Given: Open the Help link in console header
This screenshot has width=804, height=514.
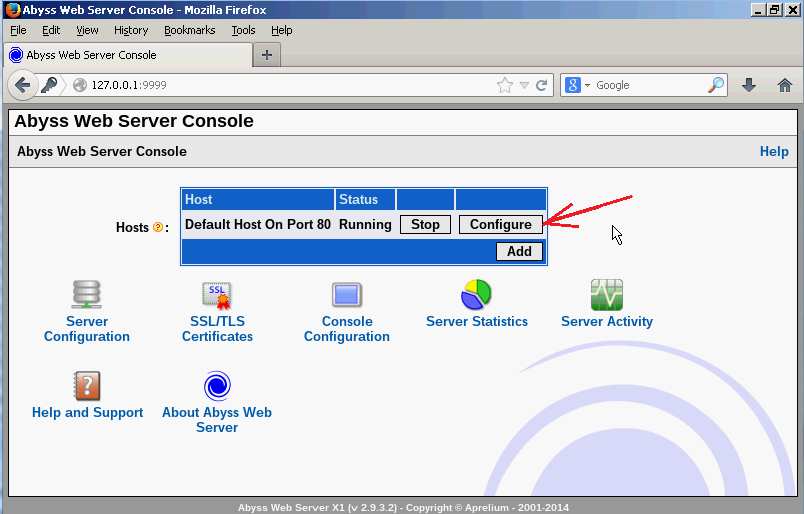Looking at the screenshot, I should coord(774,151).
